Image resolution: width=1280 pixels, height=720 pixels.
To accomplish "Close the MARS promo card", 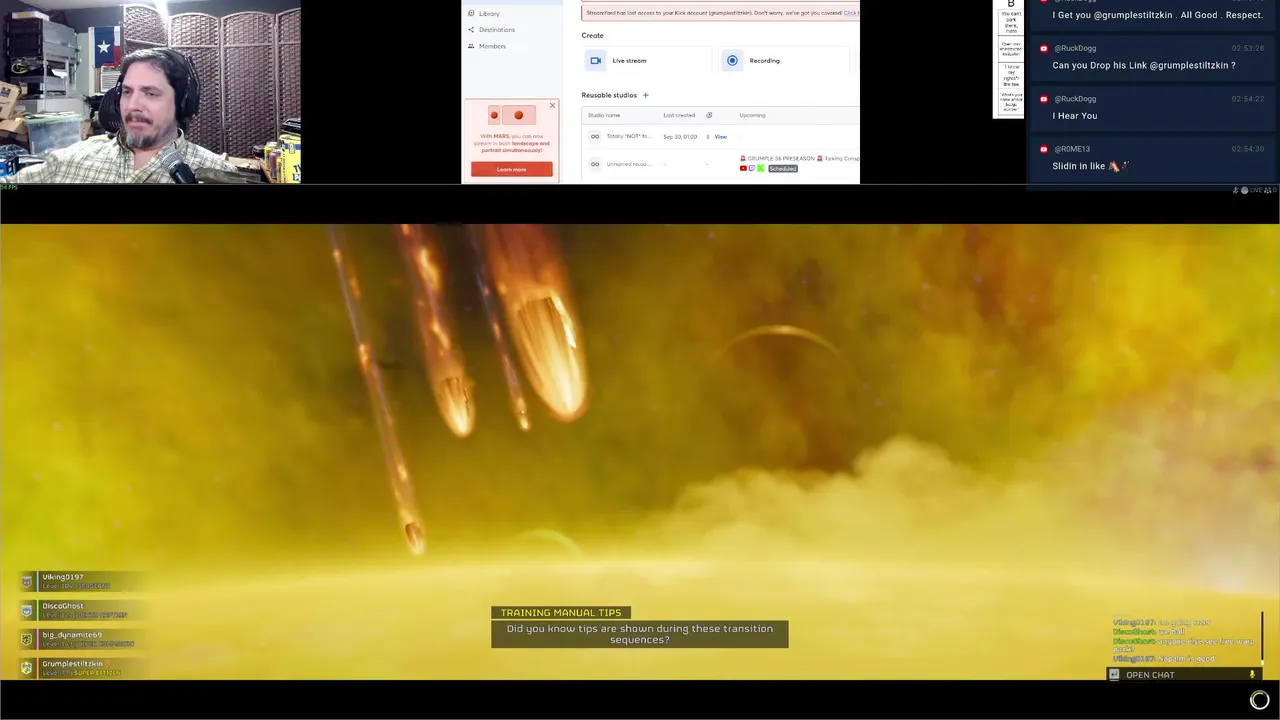I will tap(552, 105).
